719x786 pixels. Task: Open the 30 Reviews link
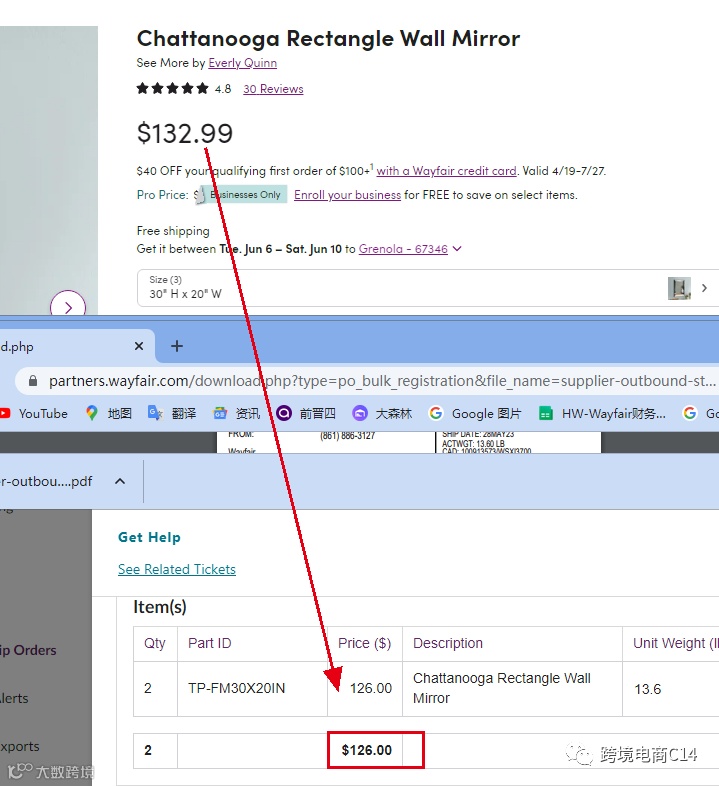[273, 89]
